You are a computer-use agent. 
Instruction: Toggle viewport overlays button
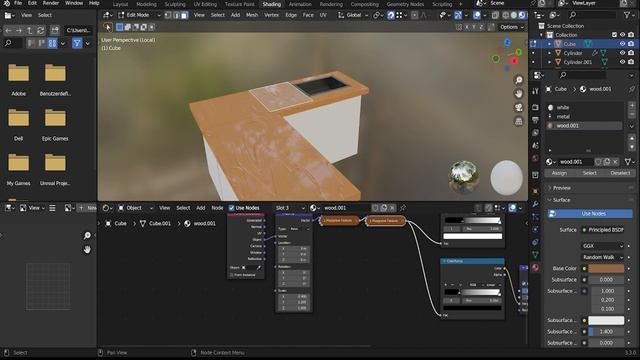(477, 15)
